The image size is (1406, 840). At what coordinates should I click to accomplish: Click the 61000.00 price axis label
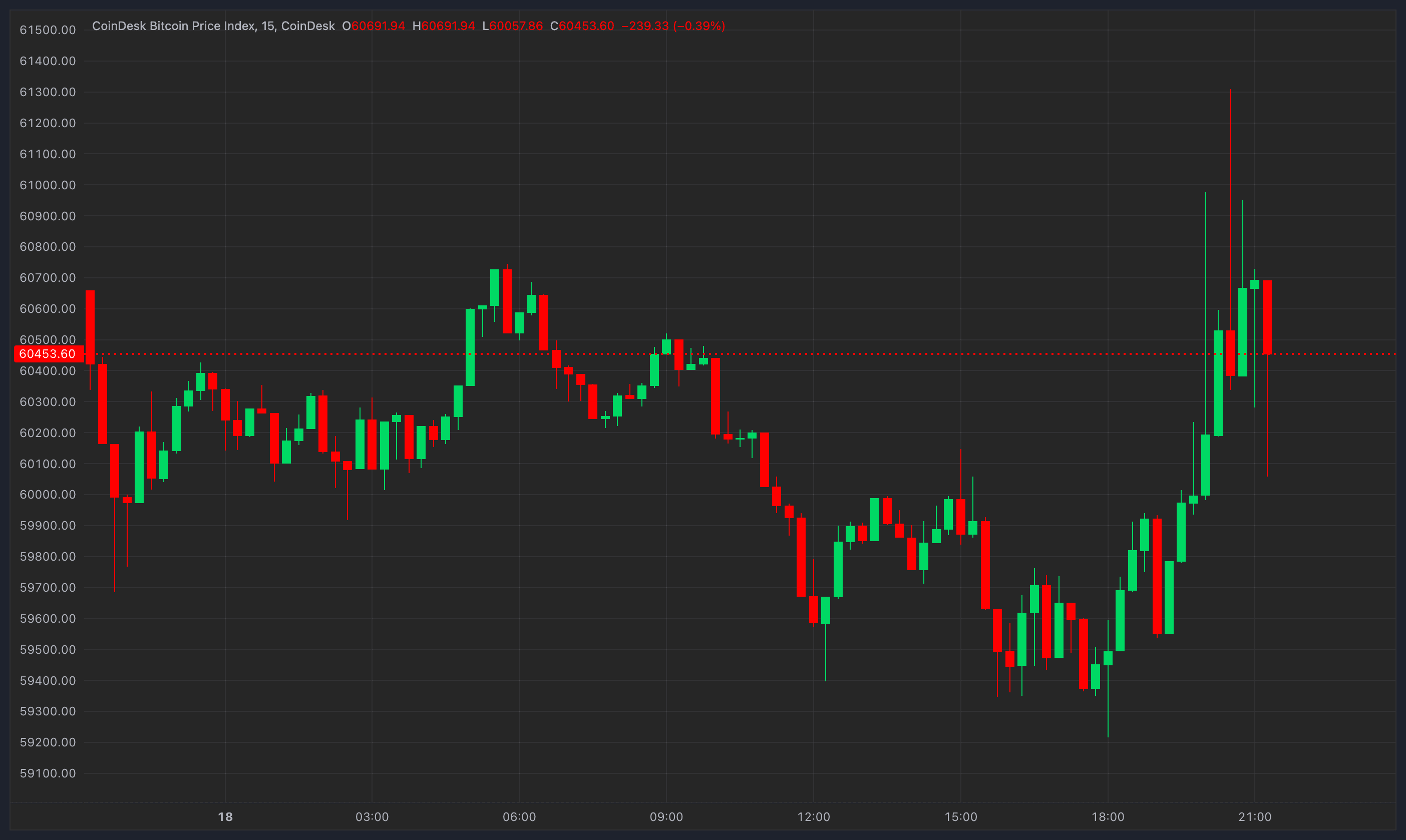pos(48,185)
